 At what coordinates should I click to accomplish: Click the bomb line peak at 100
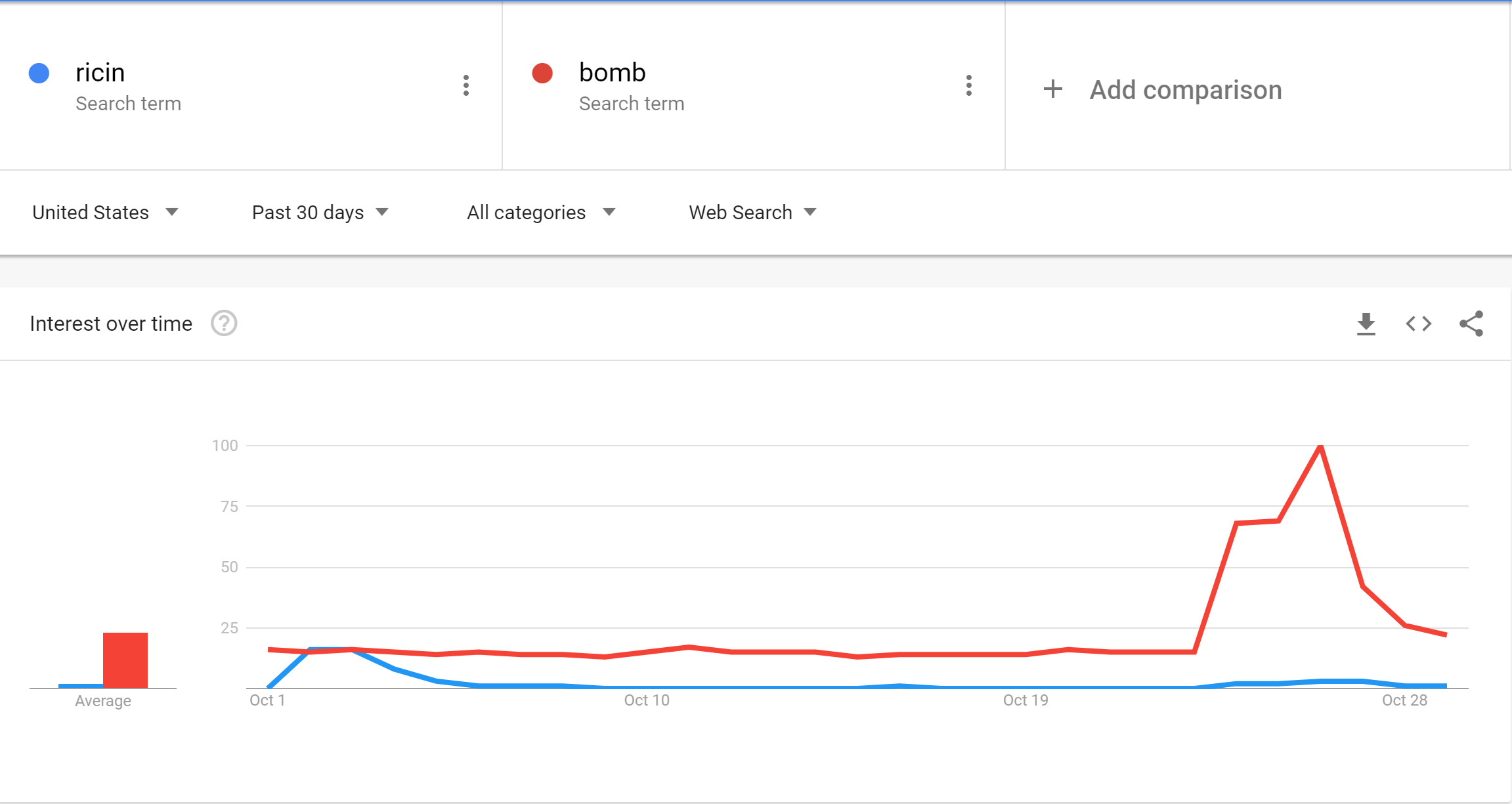pyautogui.click(x=1320, y=447)
